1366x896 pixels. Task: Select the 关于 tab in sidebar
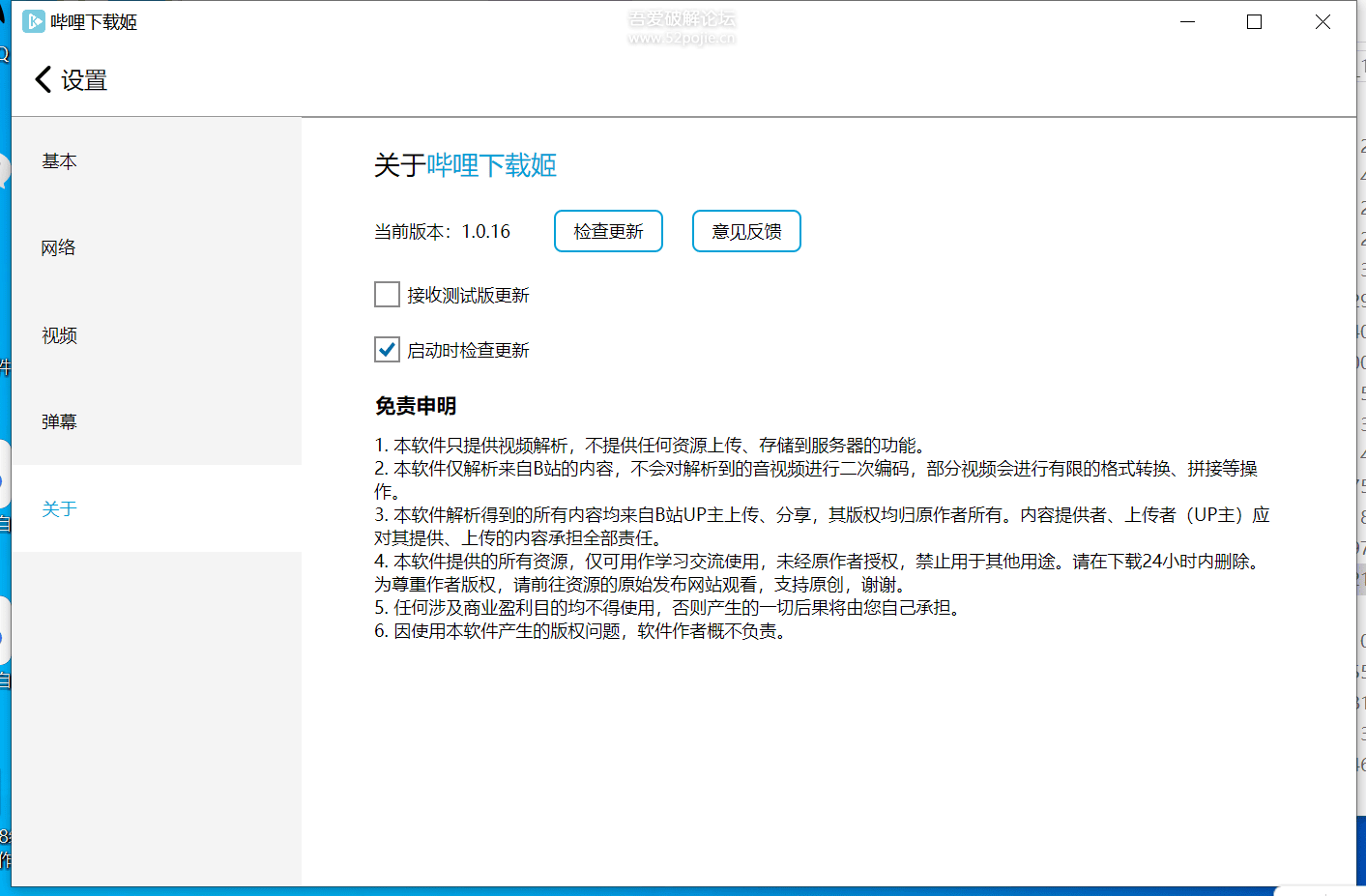157,509
